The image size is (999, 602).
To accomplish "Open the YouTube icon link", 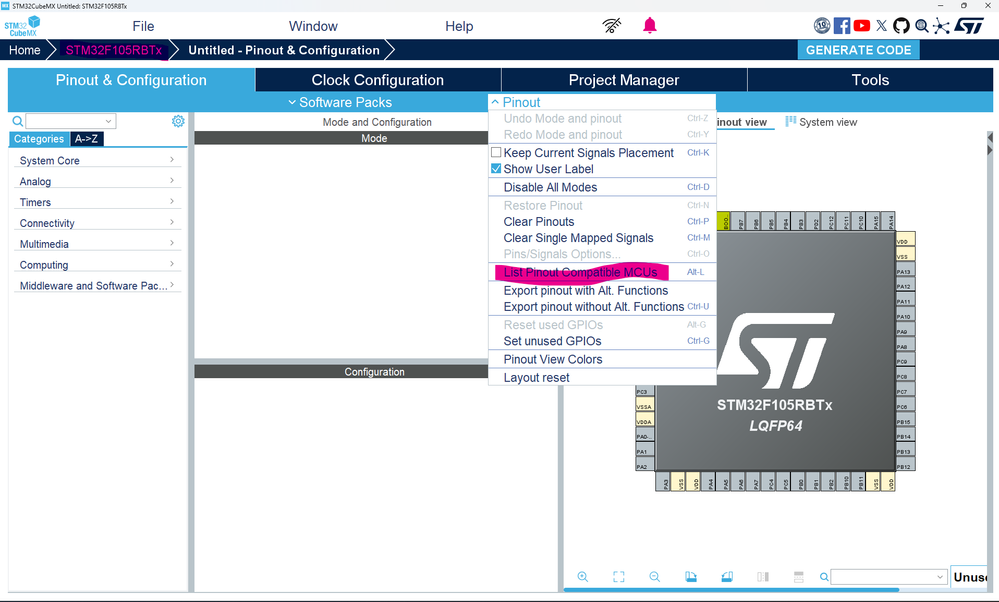I will coord(861,25).
